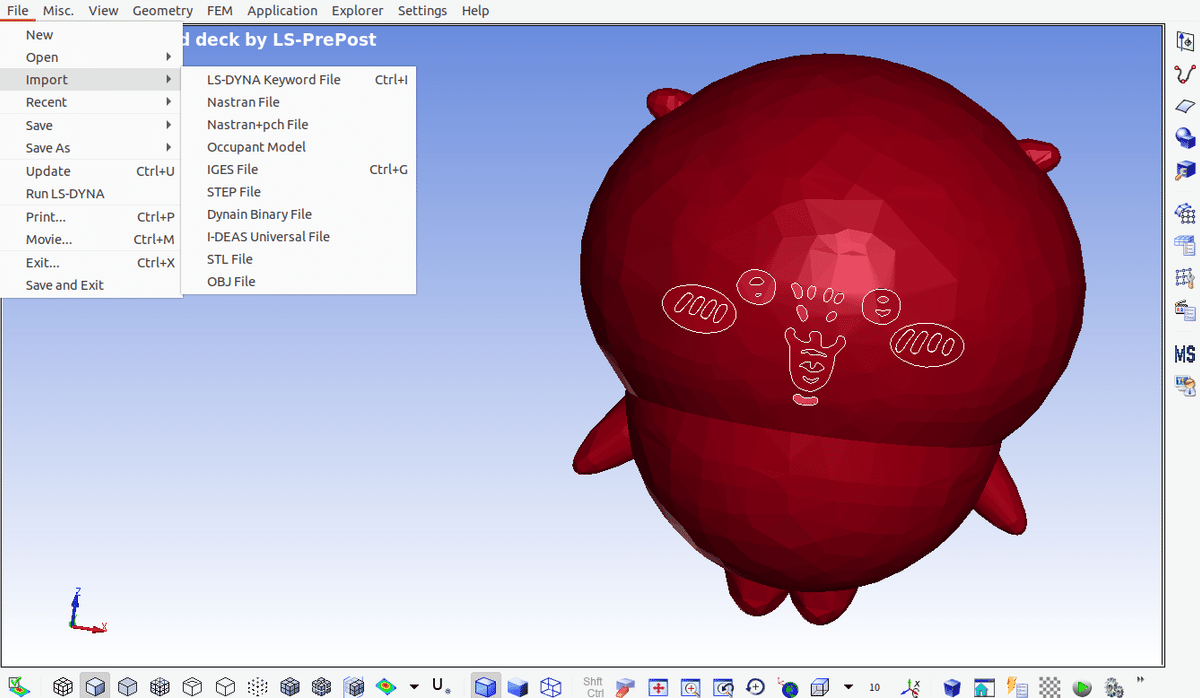Choose Run LS-DYNA from File menu
This screenshot has height=698, width=1200.
point(91,194)
